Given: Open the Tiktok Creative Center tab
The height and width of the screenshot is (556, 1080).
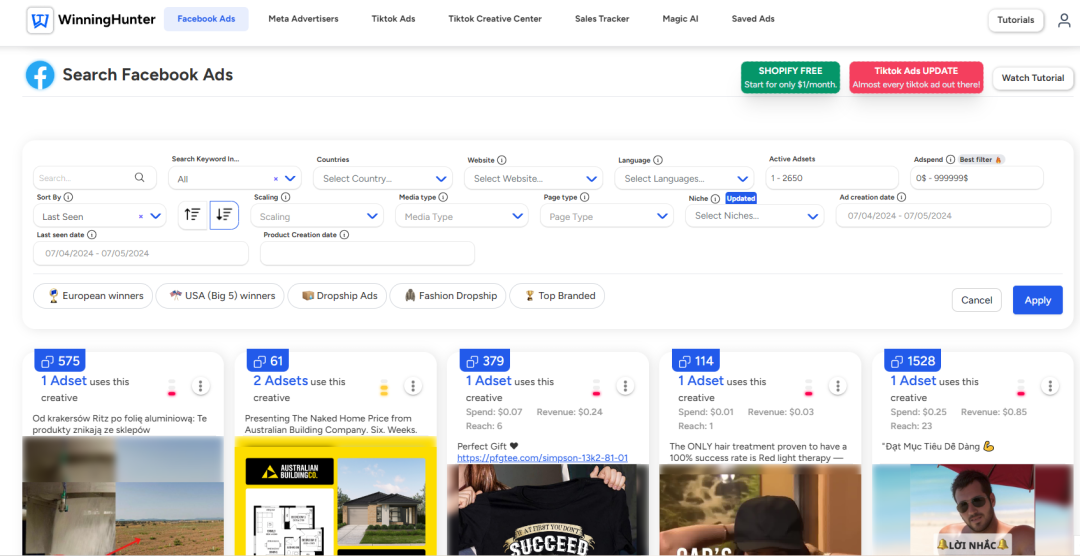Looking at the screenshot, I should (x=495, y=19).
